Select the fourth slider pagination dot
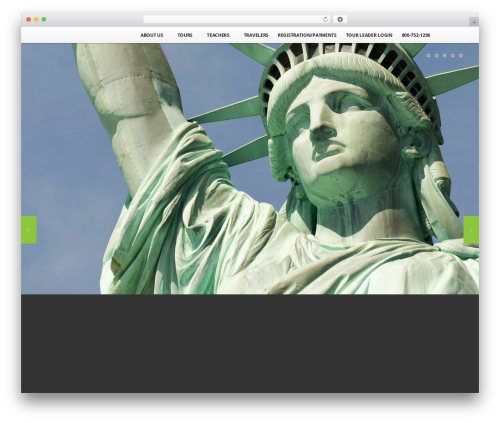This screenshot has width=500, height=423. click(453, 55)
